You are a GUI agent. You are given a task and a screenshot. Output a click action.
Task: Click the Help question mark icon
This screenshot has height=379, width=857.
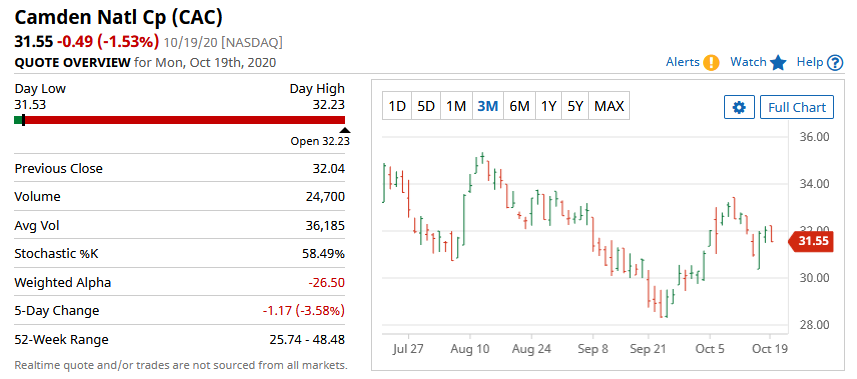835,63
